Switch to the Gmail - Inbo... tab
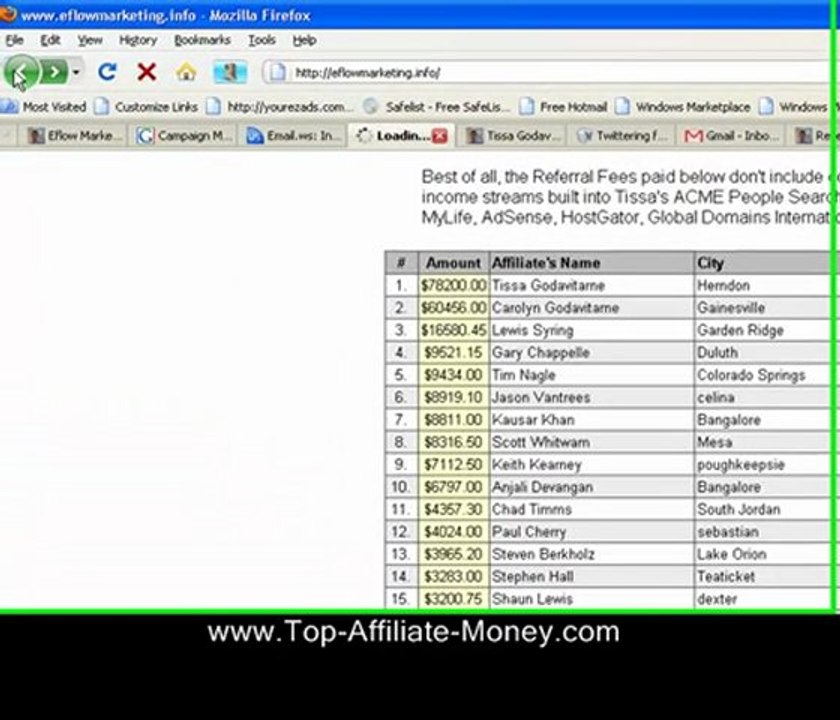 tap(731, 136)
